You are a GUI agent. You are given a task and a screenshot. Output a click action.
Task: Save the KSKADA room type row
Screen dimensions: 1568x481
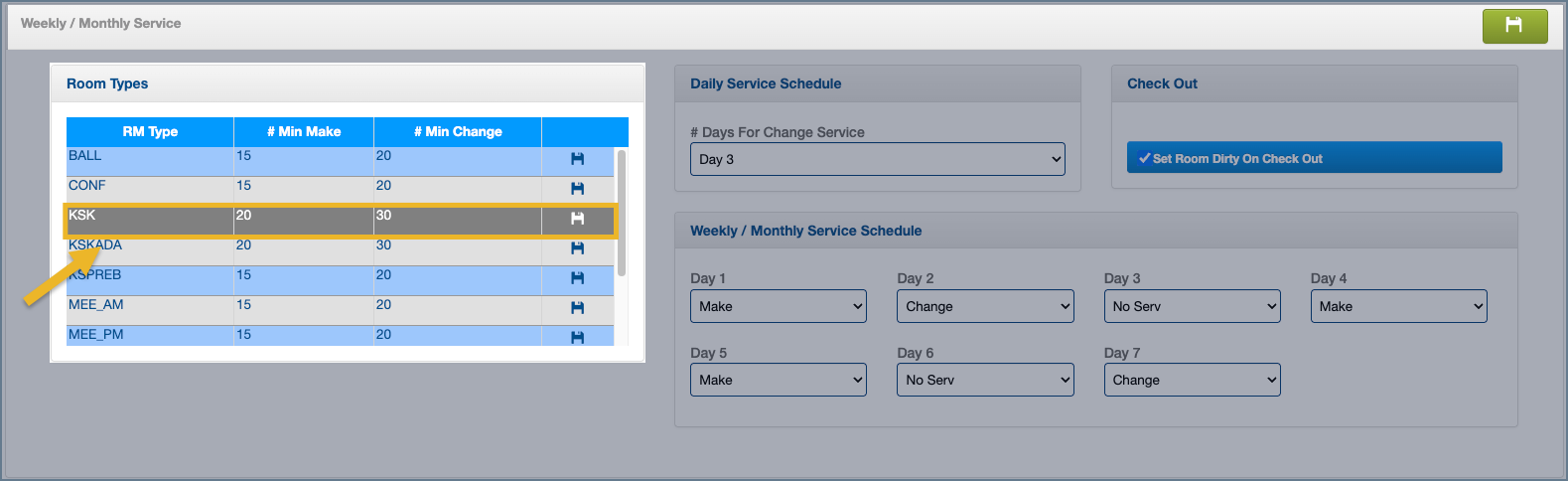(x=577, y=248)
